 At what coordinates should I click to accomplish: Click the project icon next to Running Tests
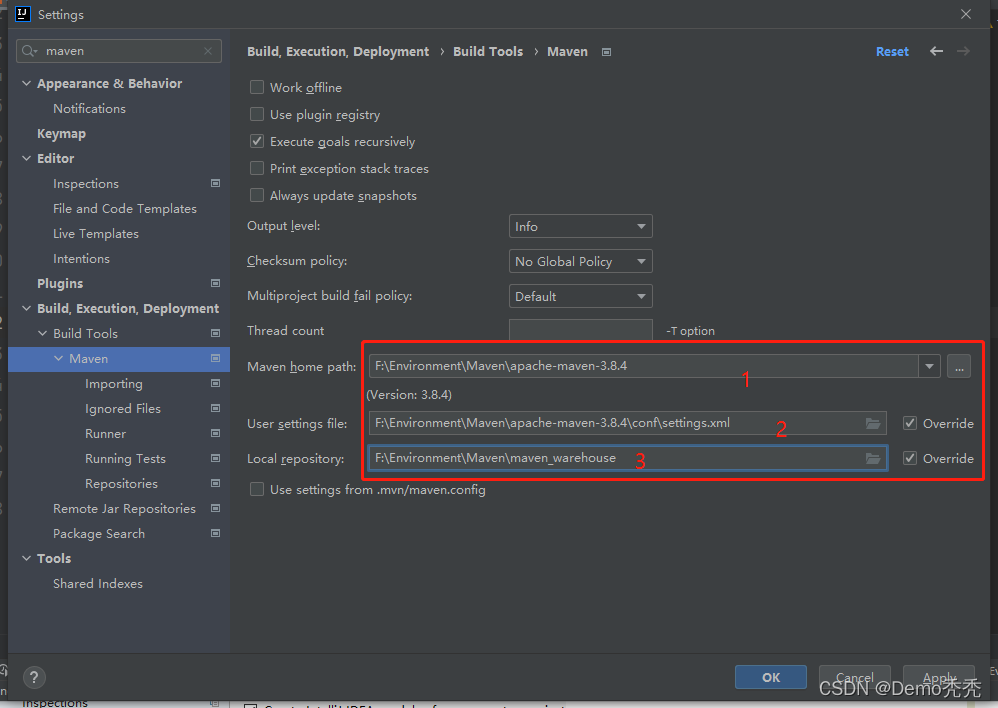216,458
